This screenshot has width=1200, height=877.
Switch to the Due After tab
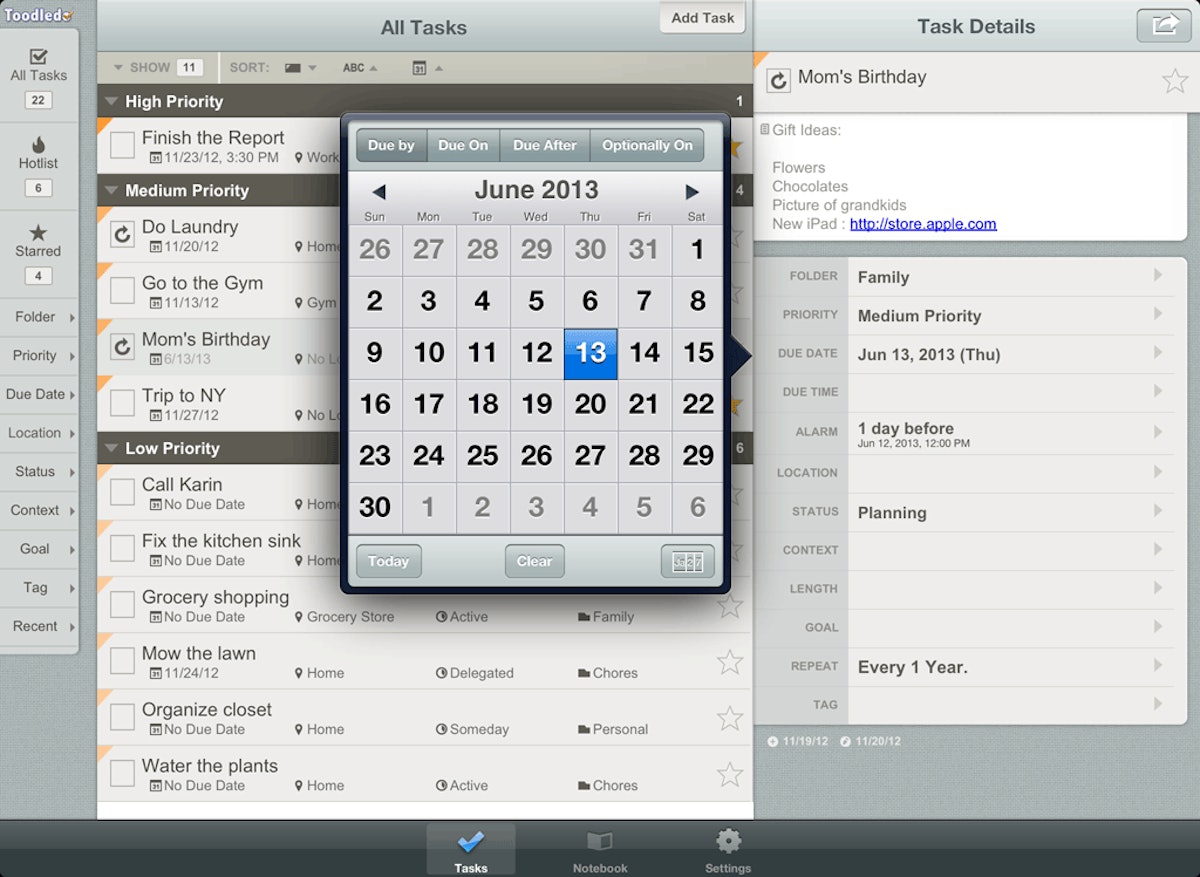tap(544, 144)
